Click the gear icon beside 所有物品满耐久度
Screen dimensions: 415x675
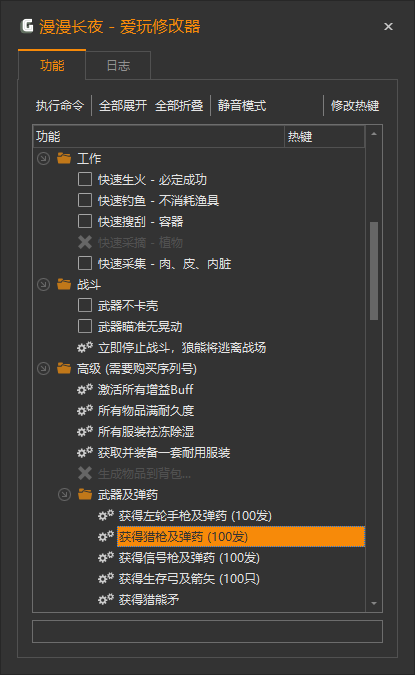tap(85, 411)
